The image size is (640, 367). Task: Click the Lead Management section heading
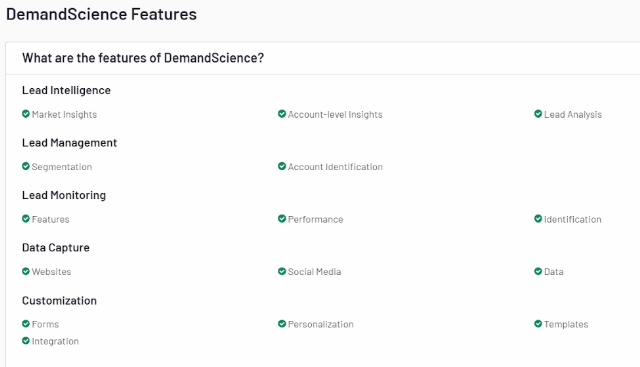[x=69, y=143]
